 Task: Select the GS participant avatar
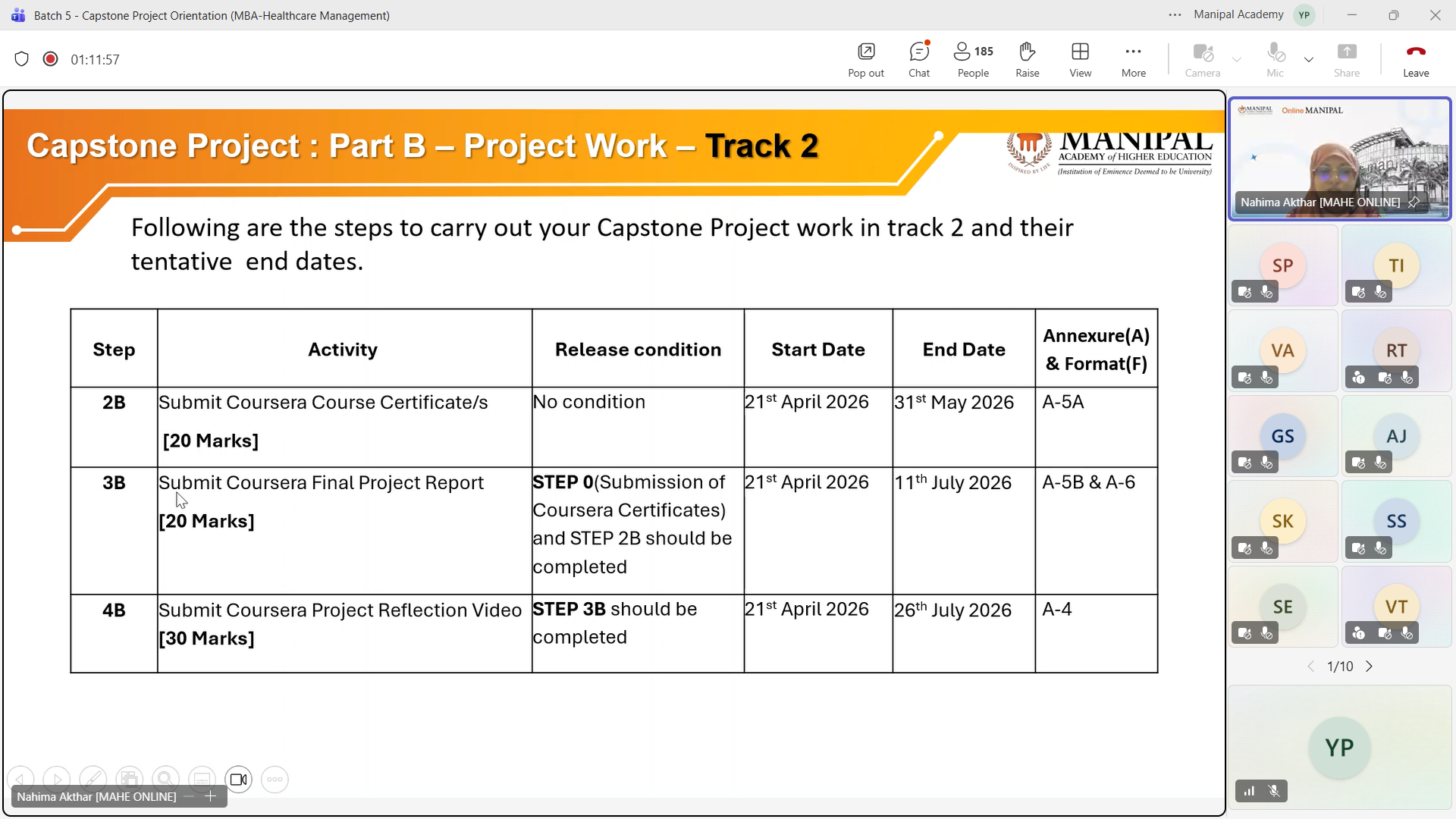pyautogui.click(x=1283, y=436)
